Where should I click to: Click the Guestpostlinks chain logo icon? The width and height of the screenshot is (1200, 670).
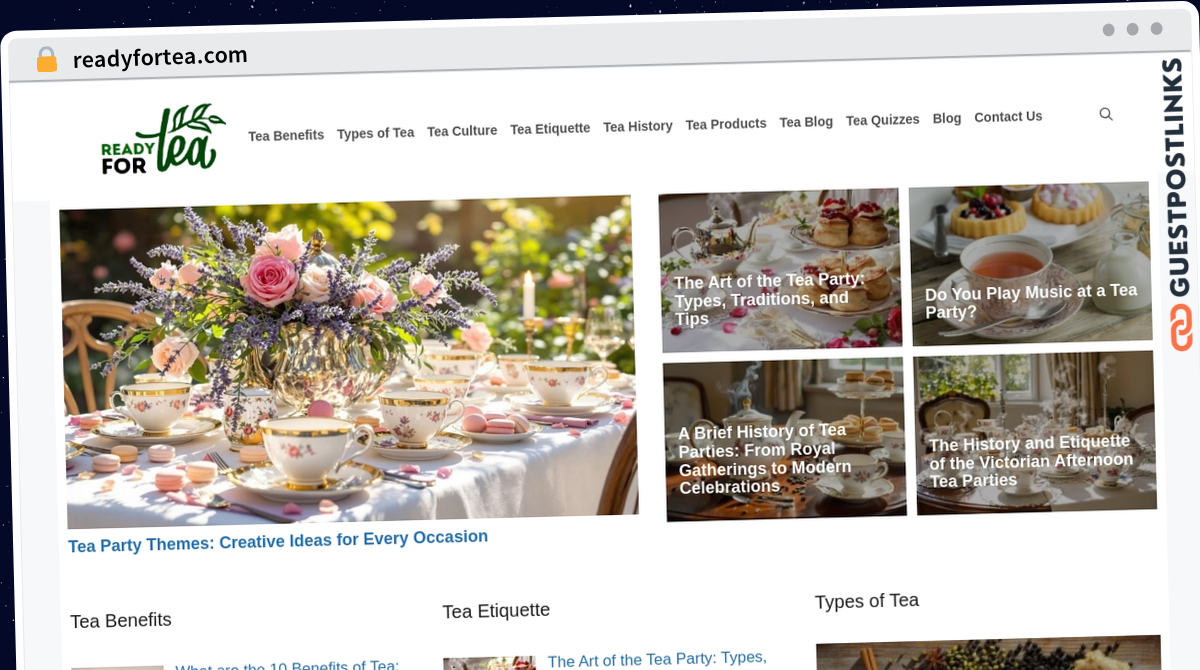(1181, 328)
